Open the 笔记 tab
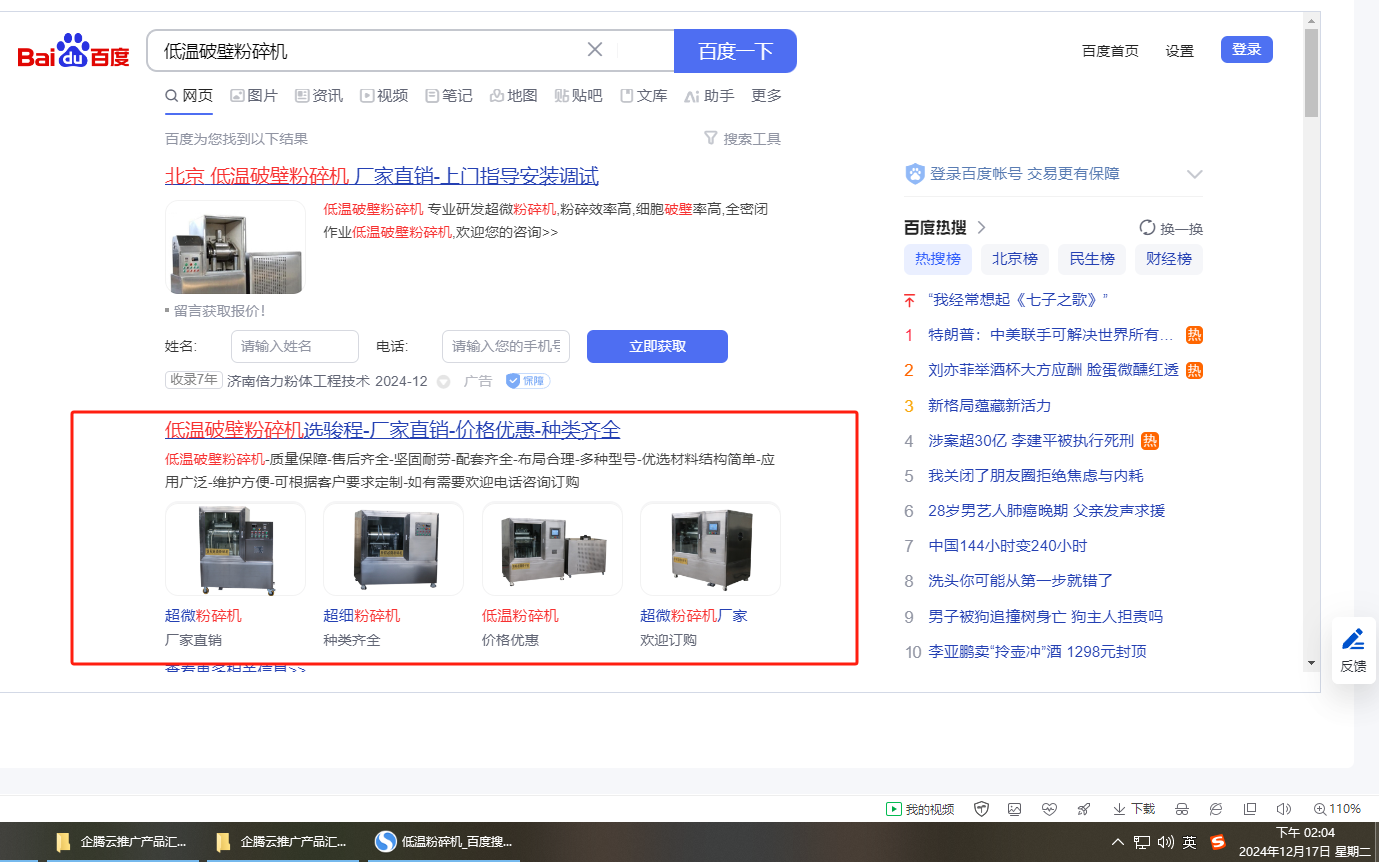The width and height of the screenshot is (1379, 862). (449, 96)
